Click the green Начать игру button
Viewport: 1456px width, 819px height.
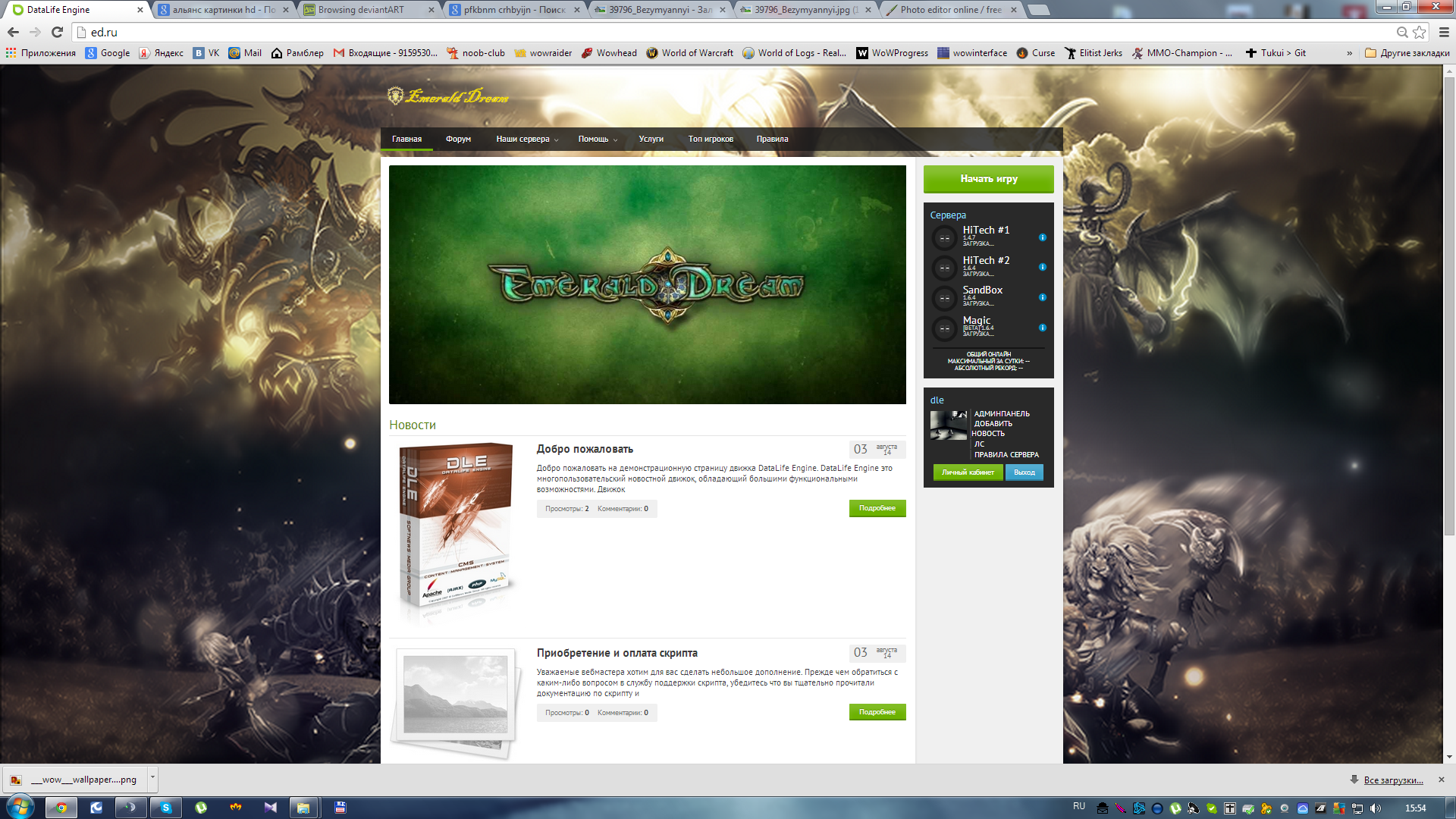(x=989, y=179)
